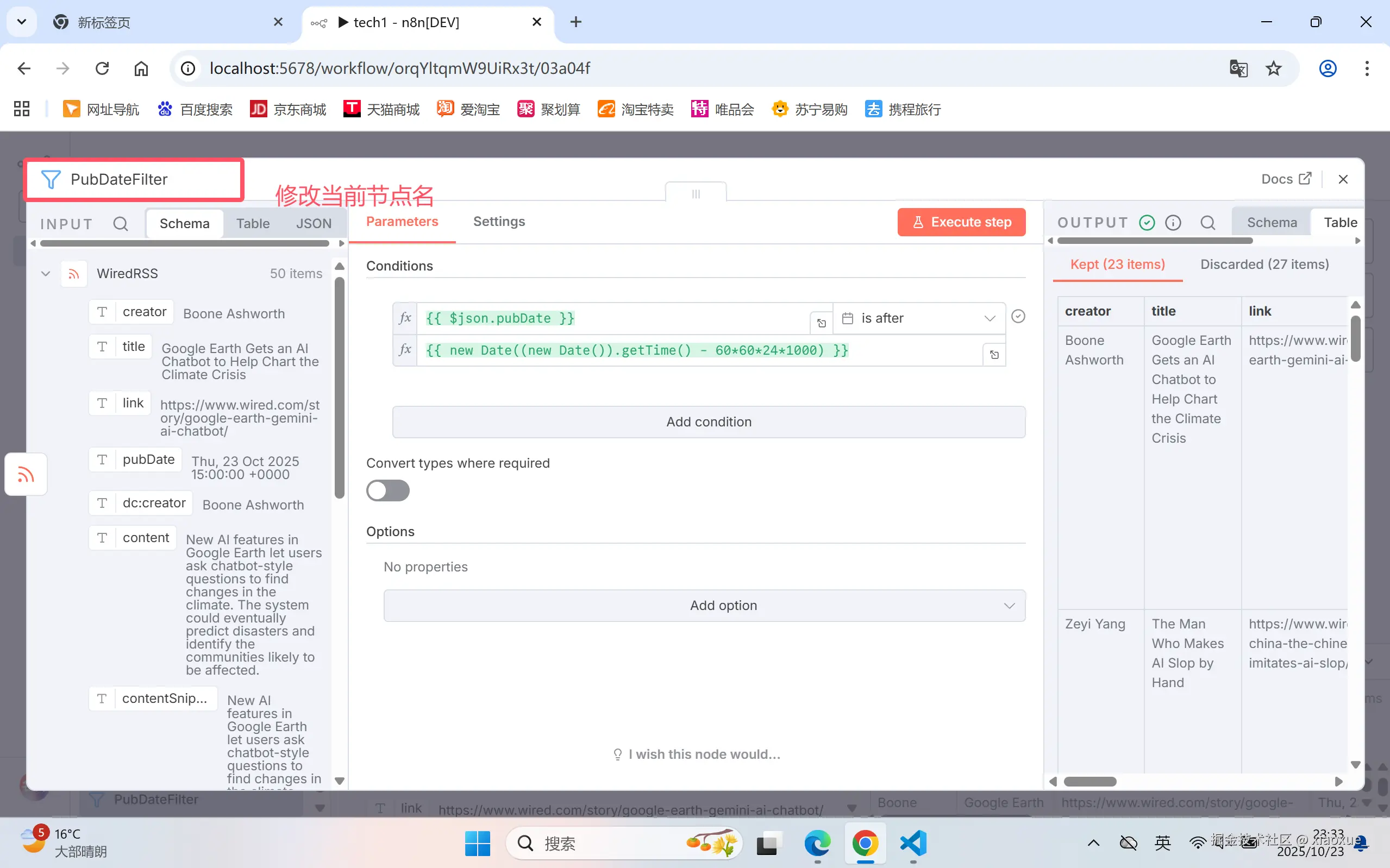Click the Execute step button
Viewport: 1390px width, 868px height.
961,222
